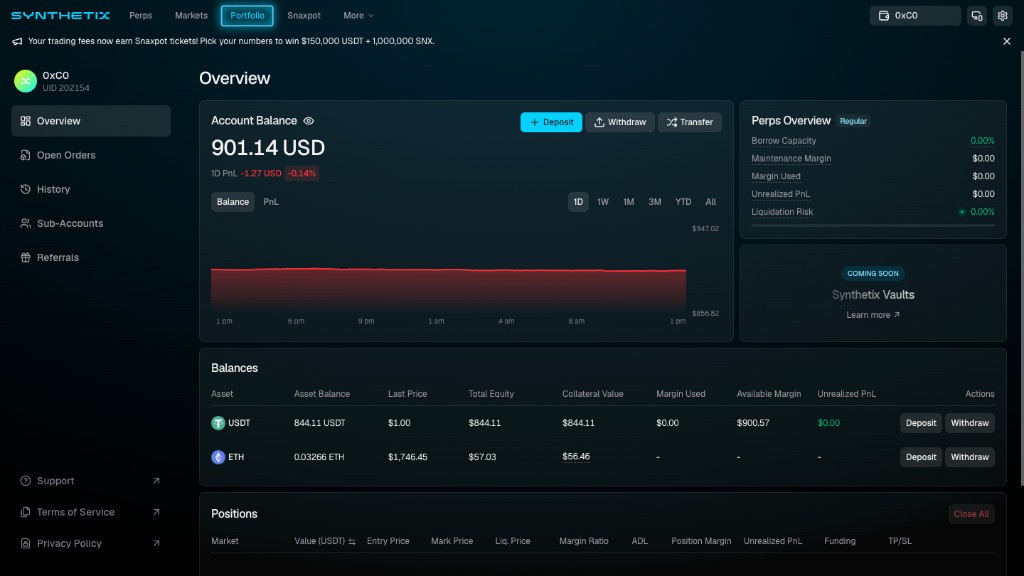The width and height of the screenshot is (1024, 576).
Task: Click the COMING SOON badge
Action: pyautogui.click(x=872, y=274)
